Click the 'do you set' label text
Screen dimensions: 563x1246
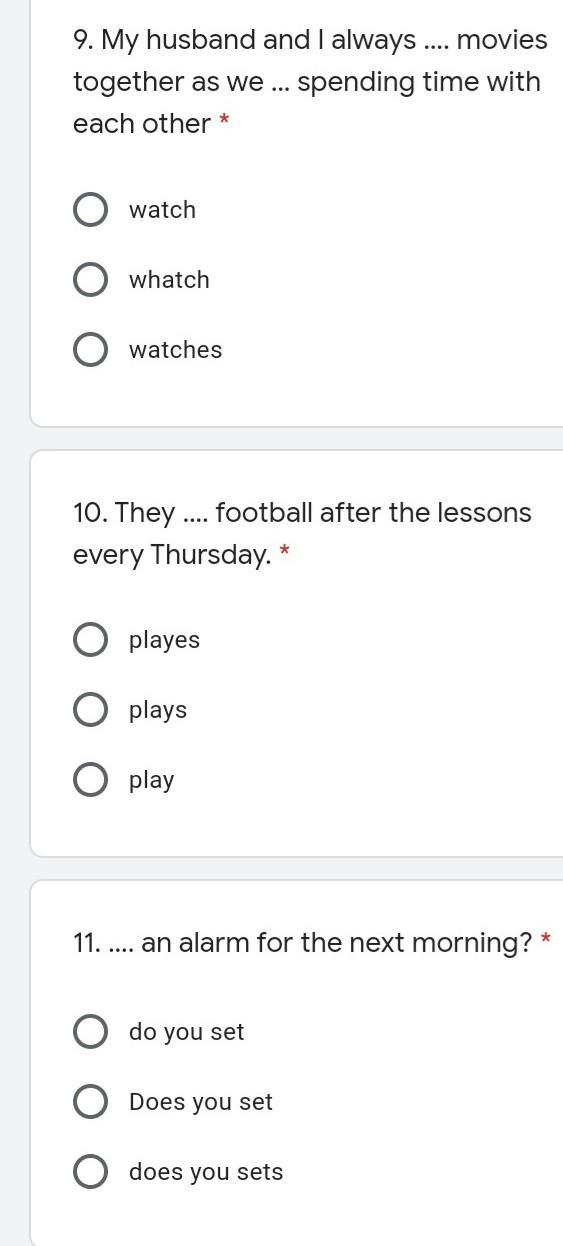coord(186,1033)
